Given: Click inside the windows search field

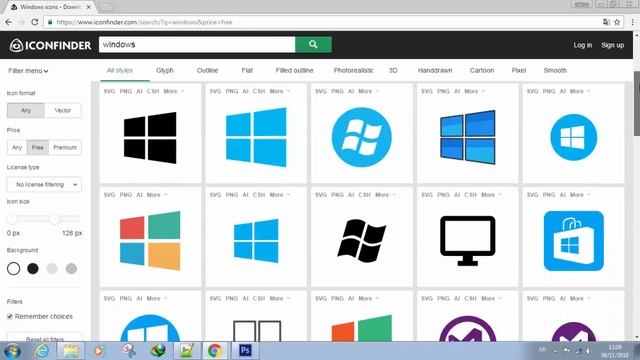Looking at the screenshot, I should coord(197,44).
